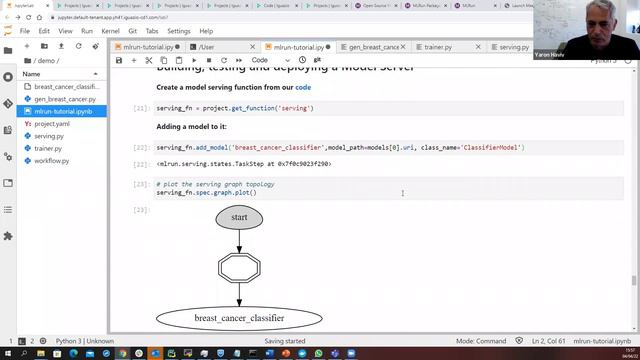Image resolution: width=640 pixels, height=360 pixels.
Task: Open the Tabs menu
Action: (x=152, y=31)
